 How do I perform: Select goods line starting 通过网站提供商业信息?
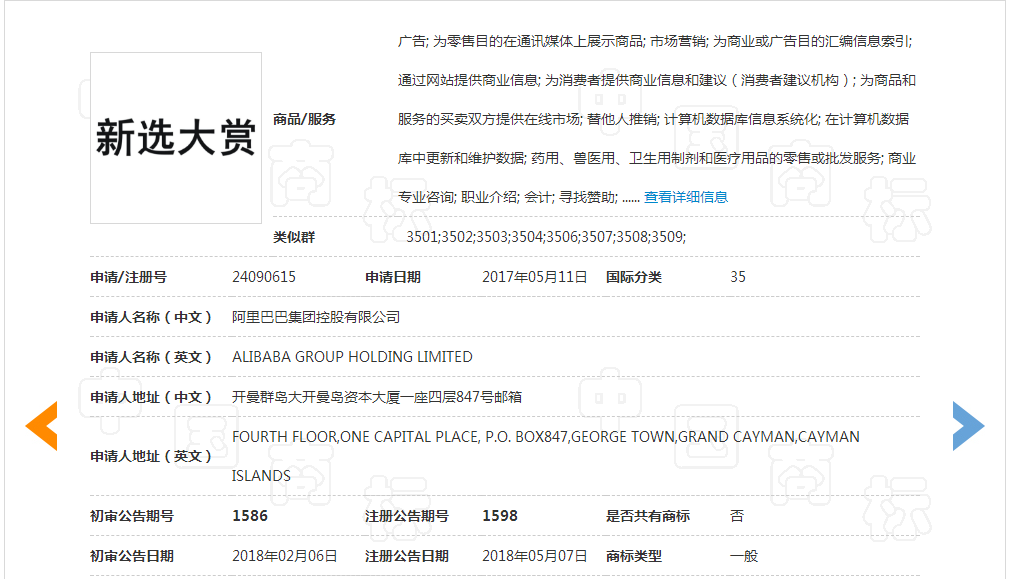[656, 80]
